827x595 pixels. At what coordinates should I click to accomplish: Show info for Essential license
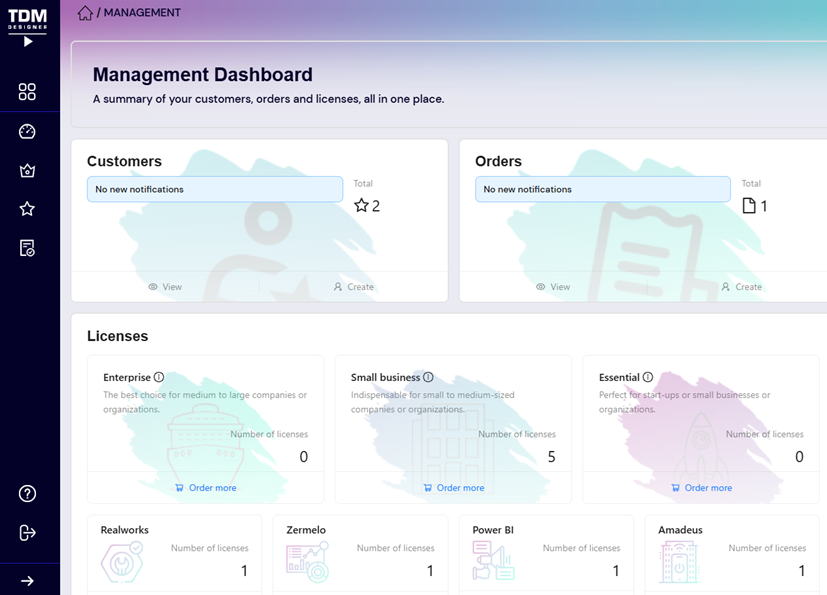[648, 378]
